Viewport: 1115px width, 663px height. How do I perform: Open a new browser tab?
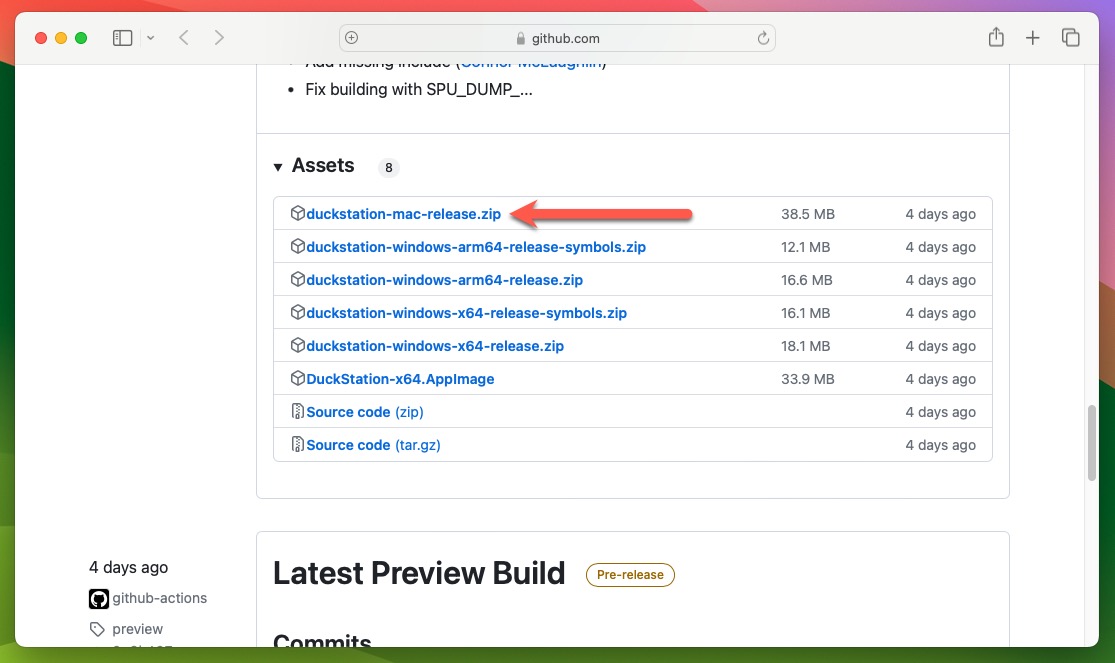pyautogui.click(x=1033, y=37)
